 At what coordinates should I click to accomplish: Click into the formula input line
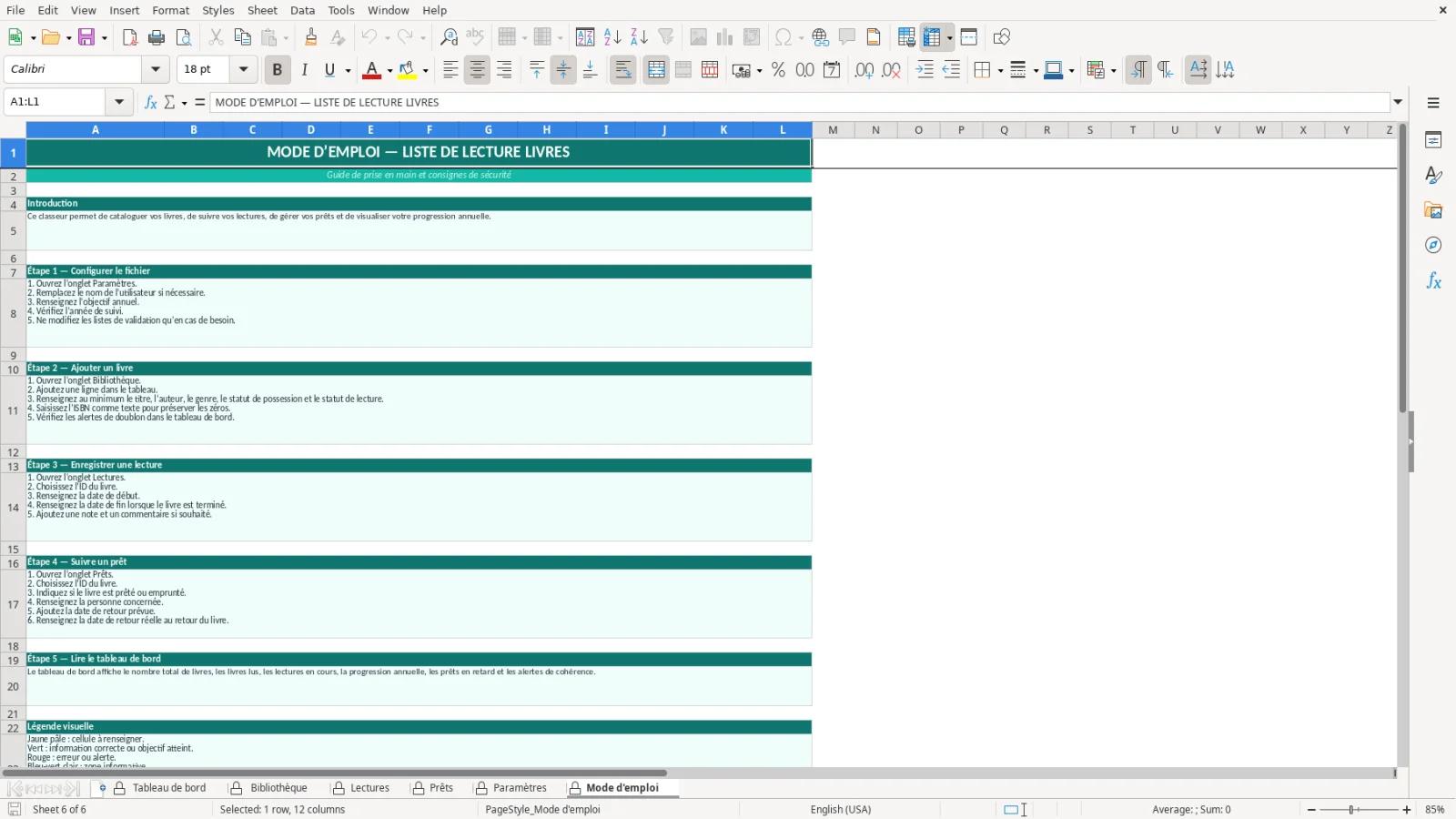[x=799, y=102]
